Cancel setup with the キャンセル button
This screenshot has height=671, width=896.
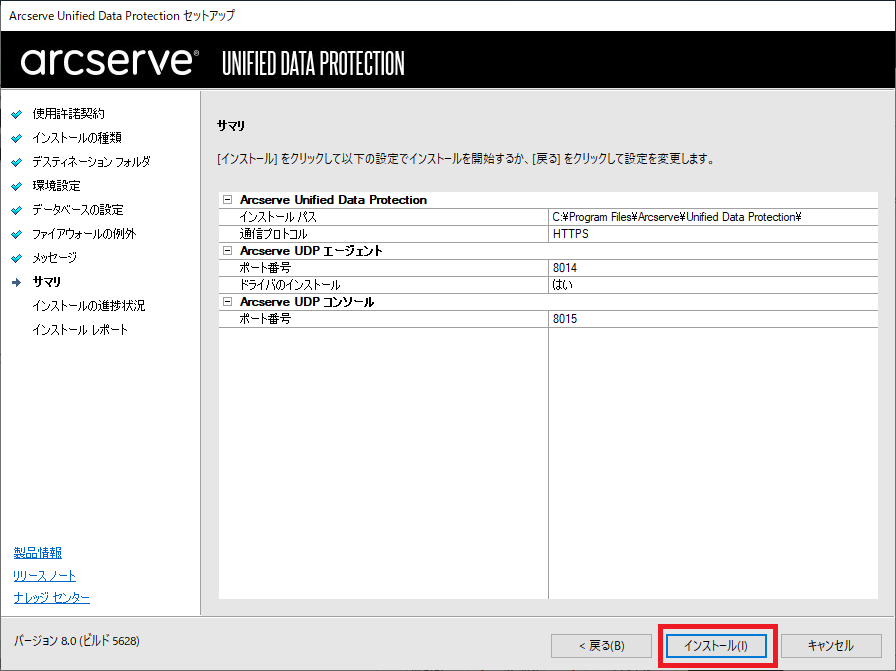click(x=830, y=645)
